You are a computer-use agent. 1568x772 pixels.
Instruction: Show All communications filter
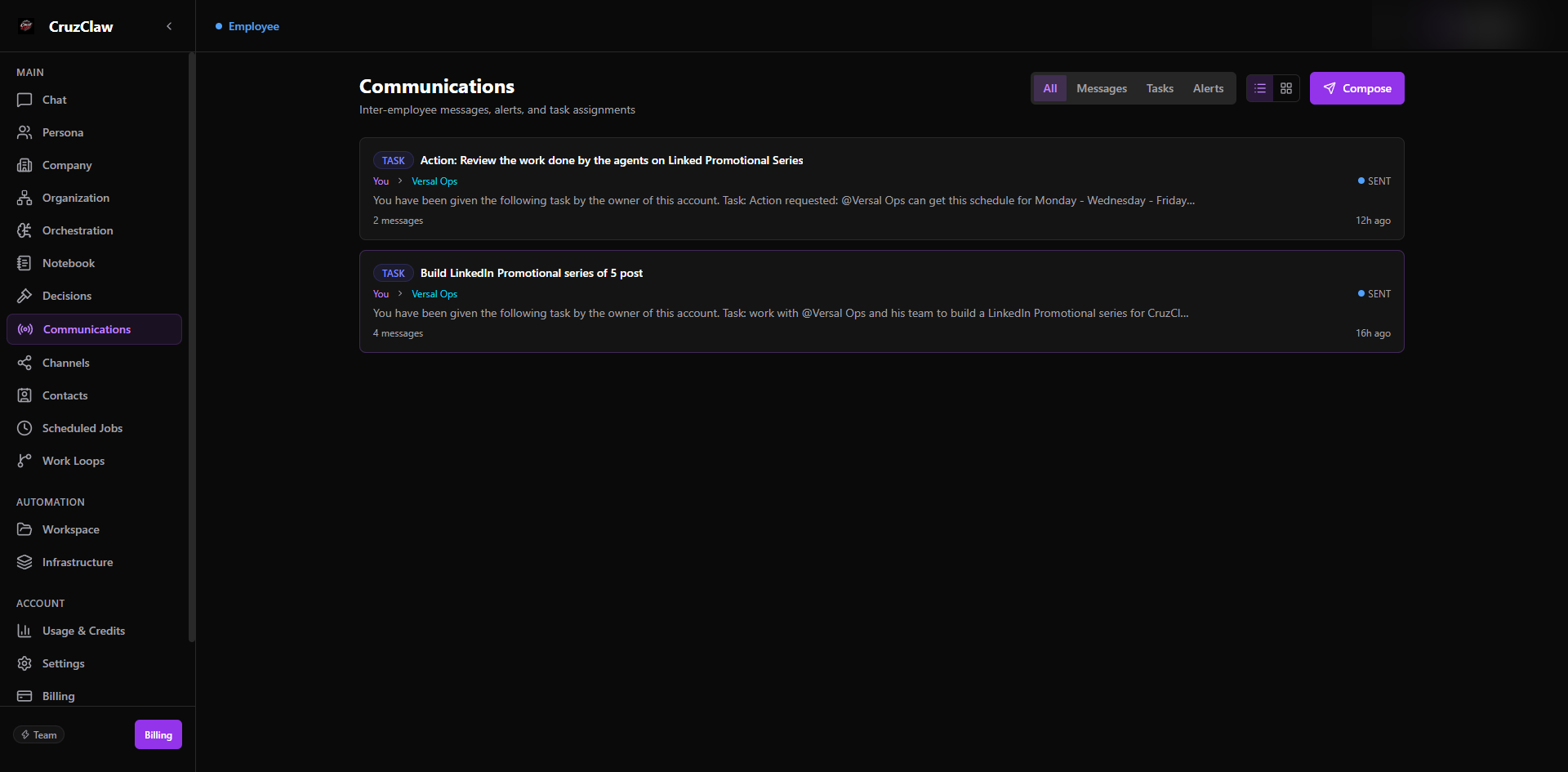1050,88
